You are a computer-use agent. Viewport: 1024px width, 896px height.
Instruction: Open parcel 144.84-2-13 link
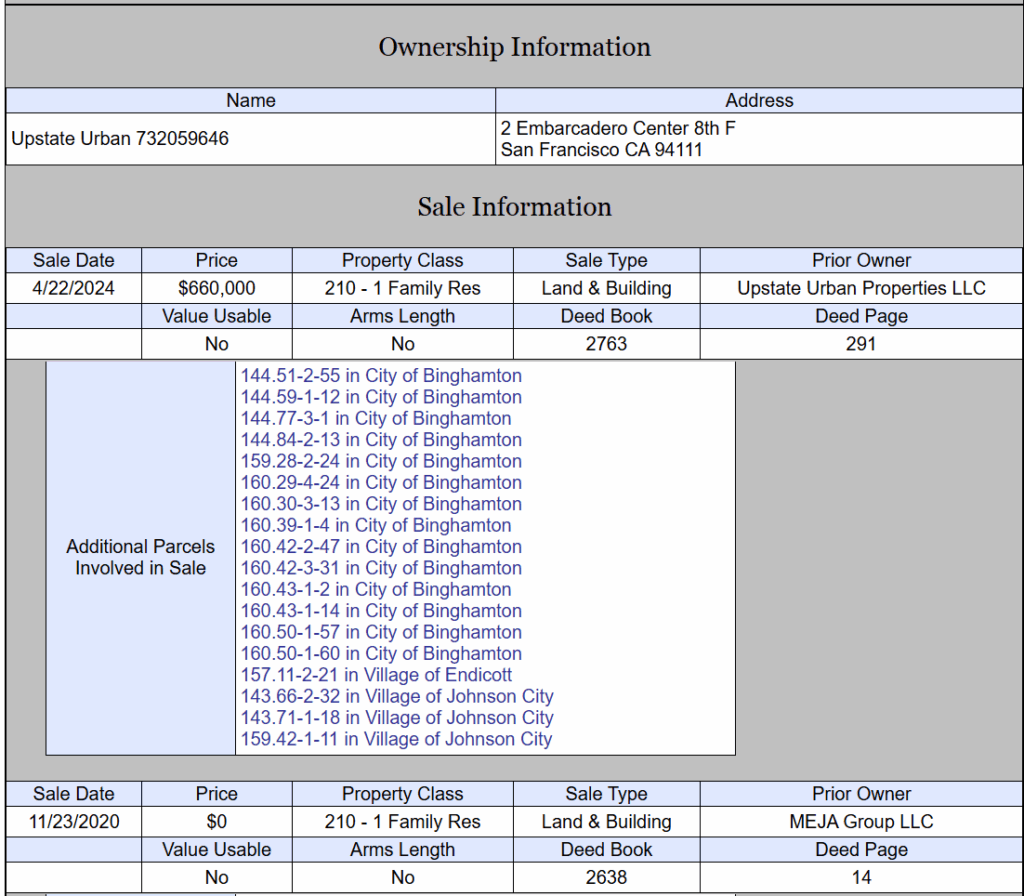(381, 440)
